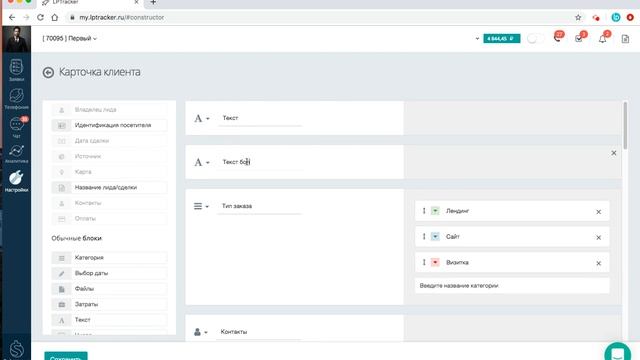The height and width of the screenshot is (360, 640).
Task: Open the Аналитика section in the sidebar
Action: pyautogui.click(x=16, y=154)
